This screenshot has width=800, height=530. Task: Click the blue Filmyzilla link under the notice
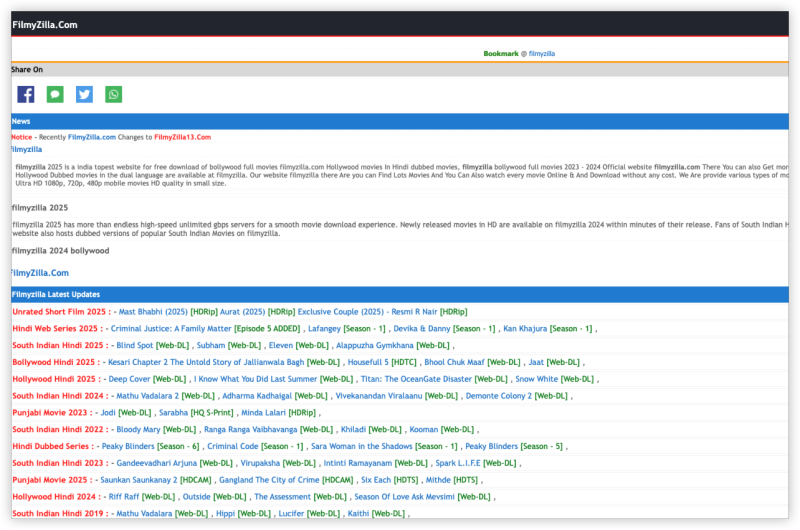coord(27,149)
